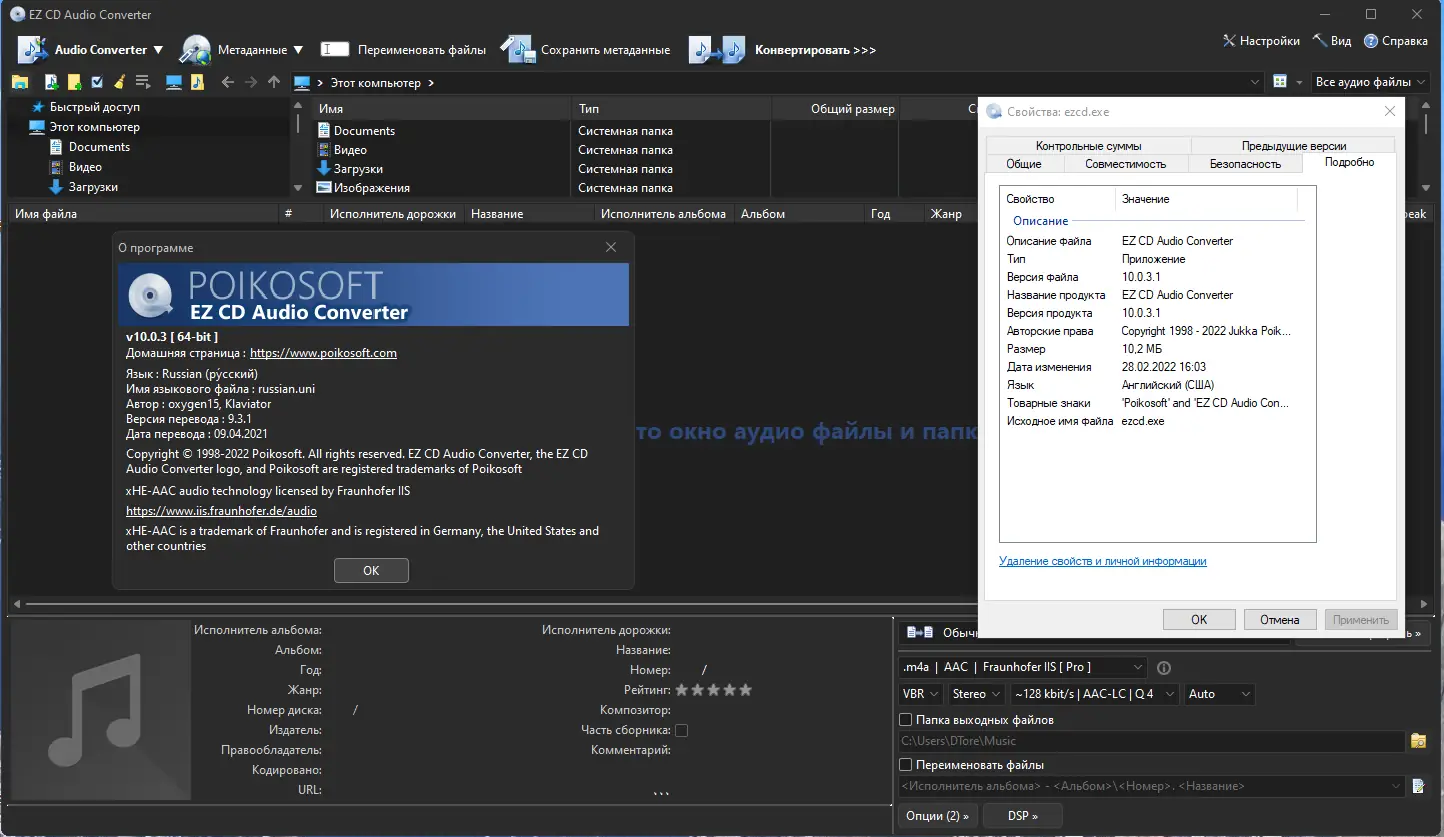Set rating with the third star
Screen dimensions: 1444x837
tap(713, 690)
